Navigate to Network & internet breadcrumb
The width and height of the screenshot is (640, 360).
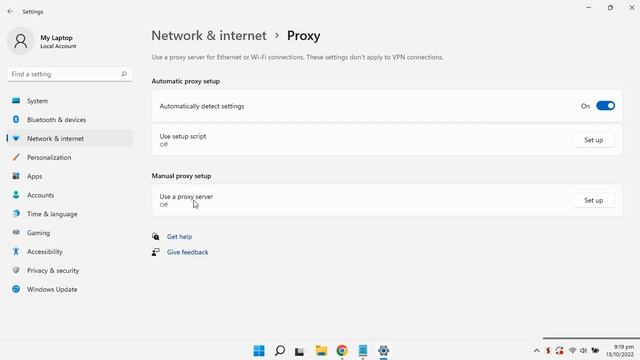tap(209, 36)
